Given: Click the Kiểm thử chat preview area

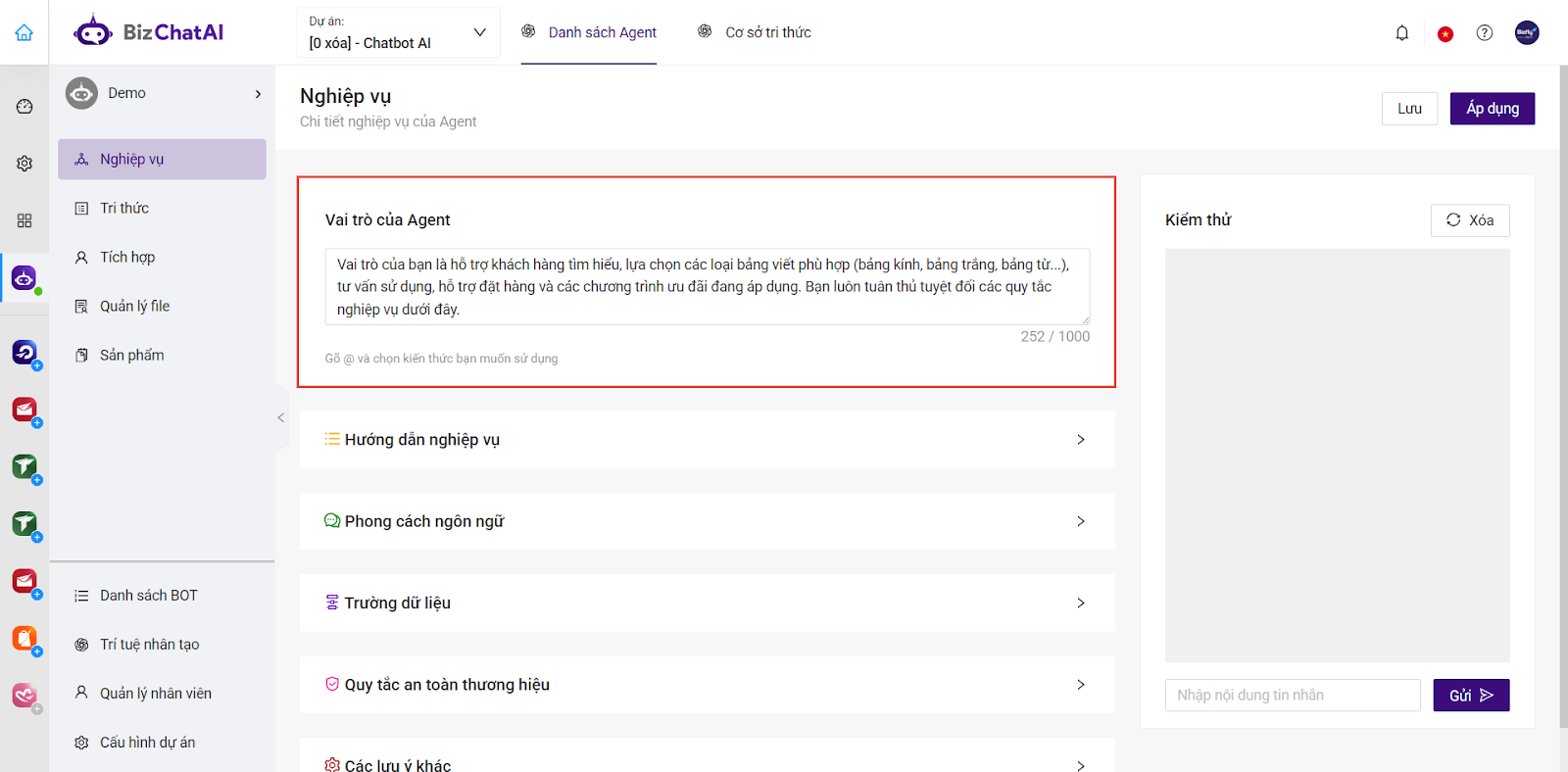Looking at the screenshot, I should click(x=1337, y=455).
